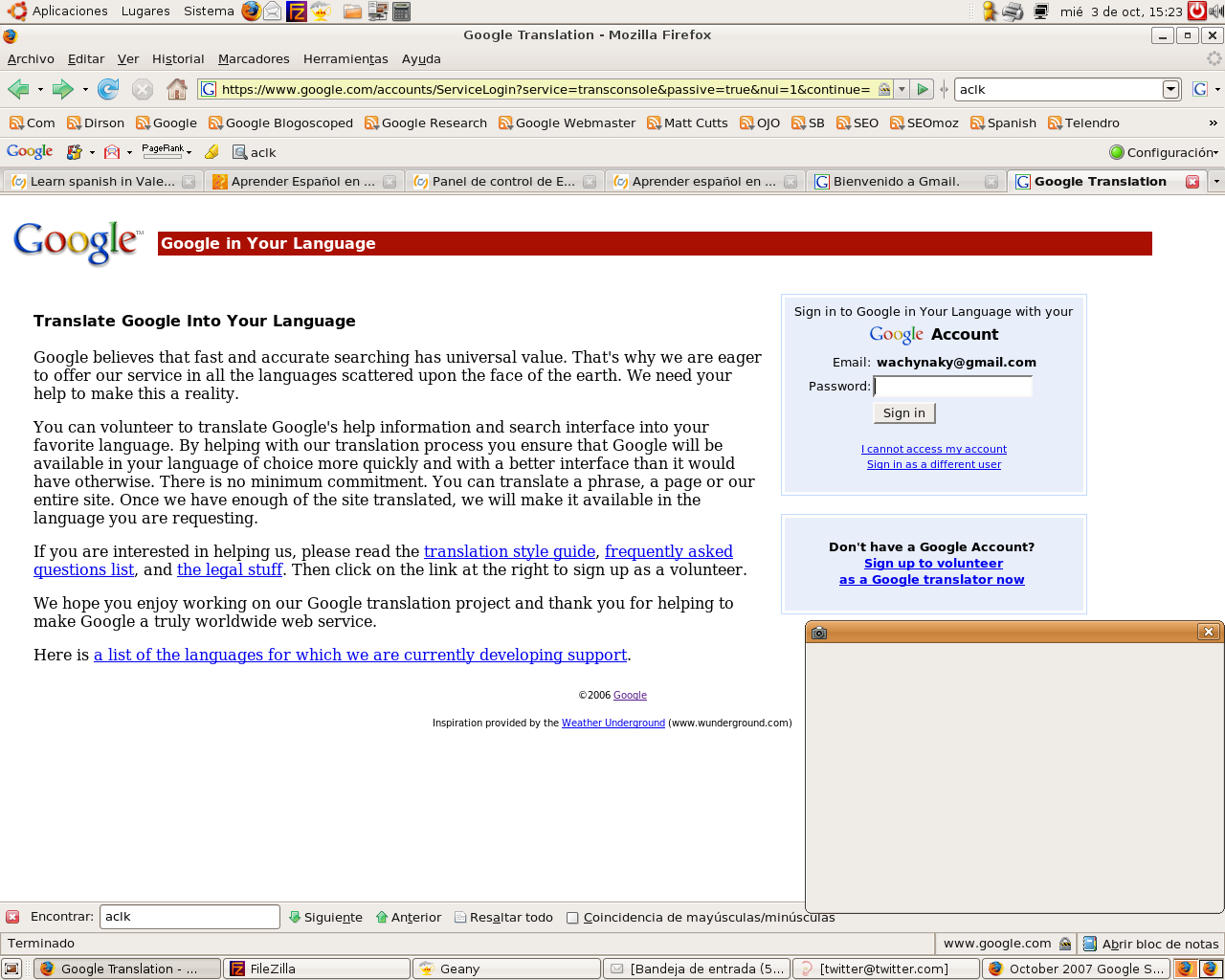The width and height of the screenshot is (1225, 980).
Task: Click Siguiente find next button
Action: [325, 917]
